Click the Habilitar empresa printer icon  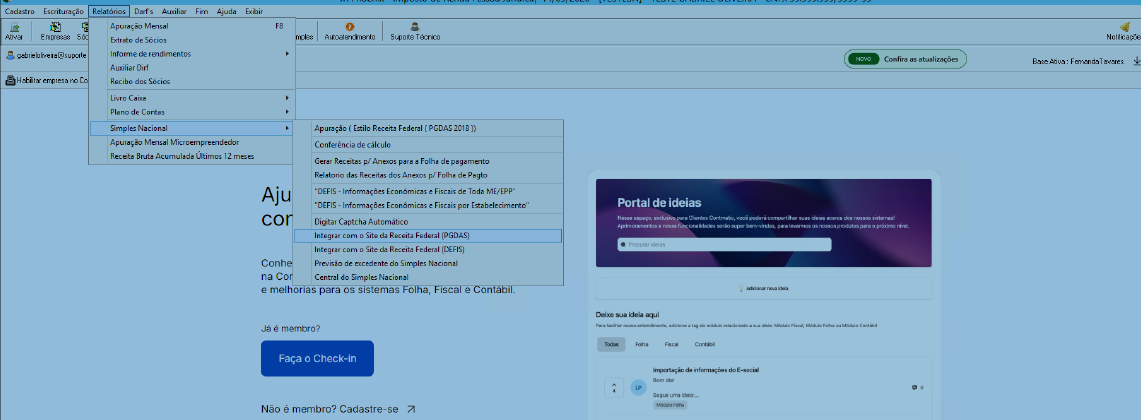tap(10, 80)
